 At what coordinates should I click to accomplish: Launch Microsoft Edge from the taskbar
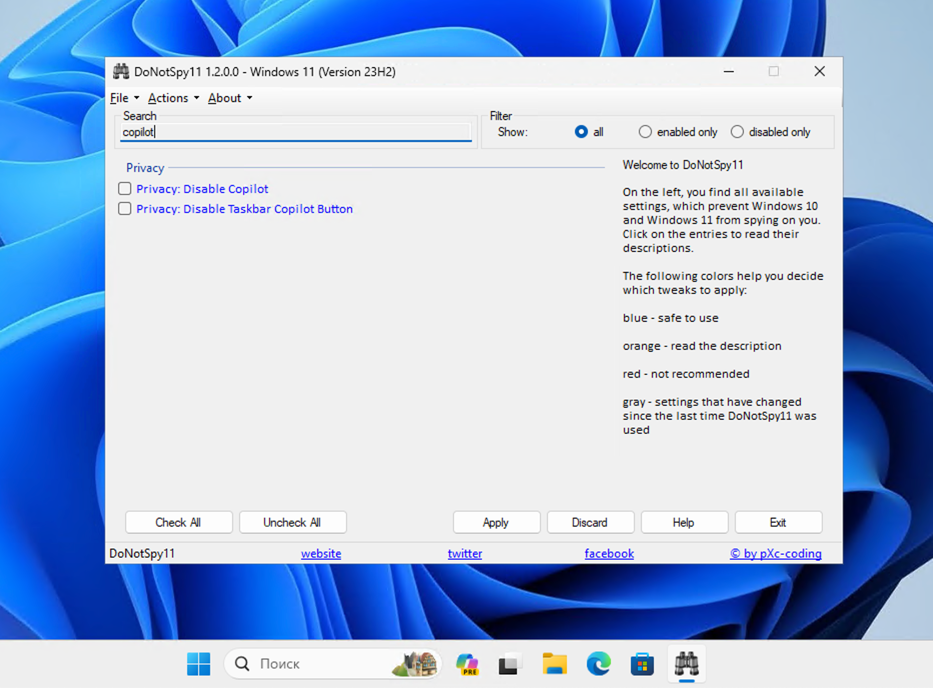coord(598,664)
